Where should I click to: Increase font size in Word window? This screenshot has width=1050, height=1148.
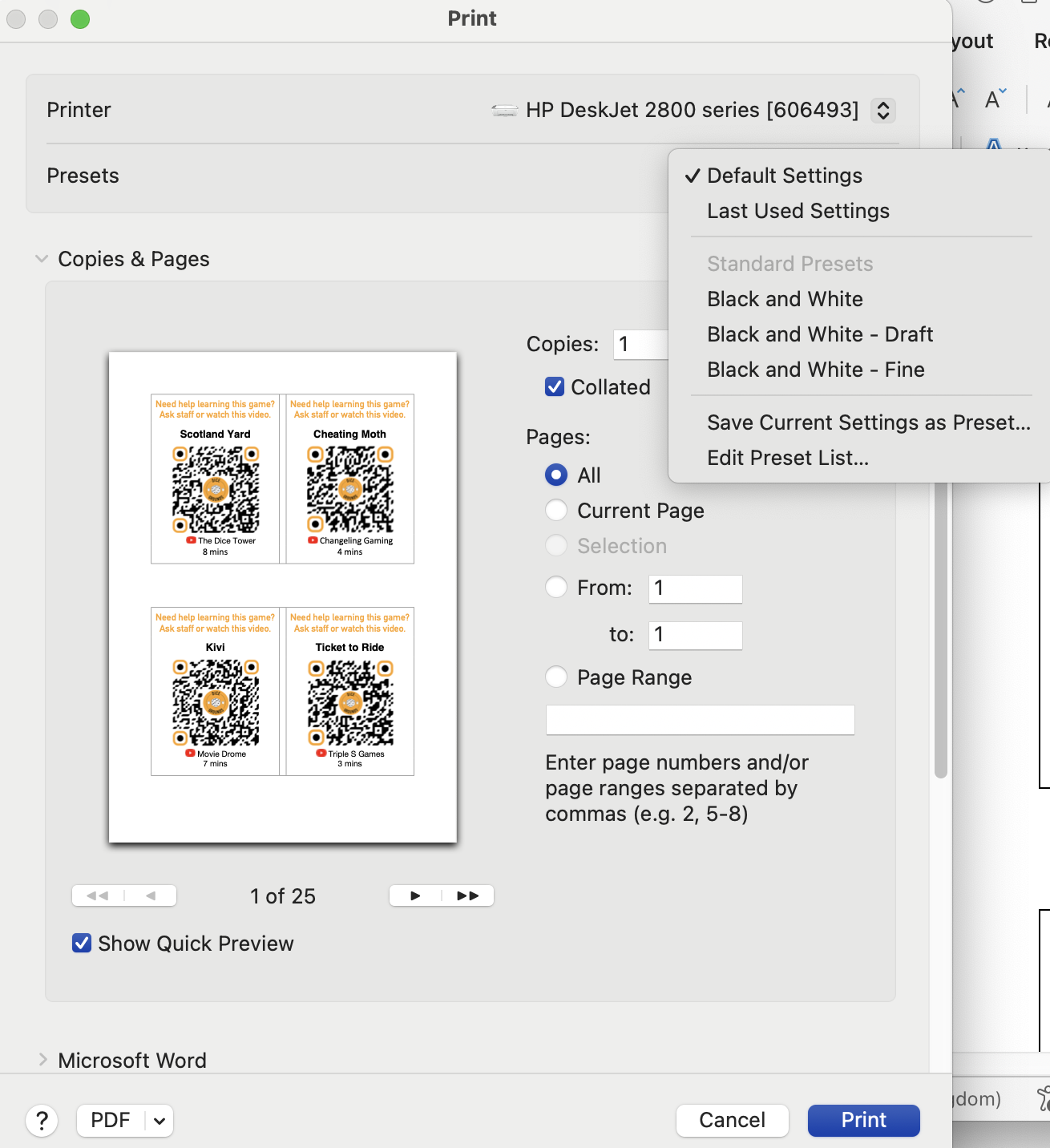click(956, 99)
